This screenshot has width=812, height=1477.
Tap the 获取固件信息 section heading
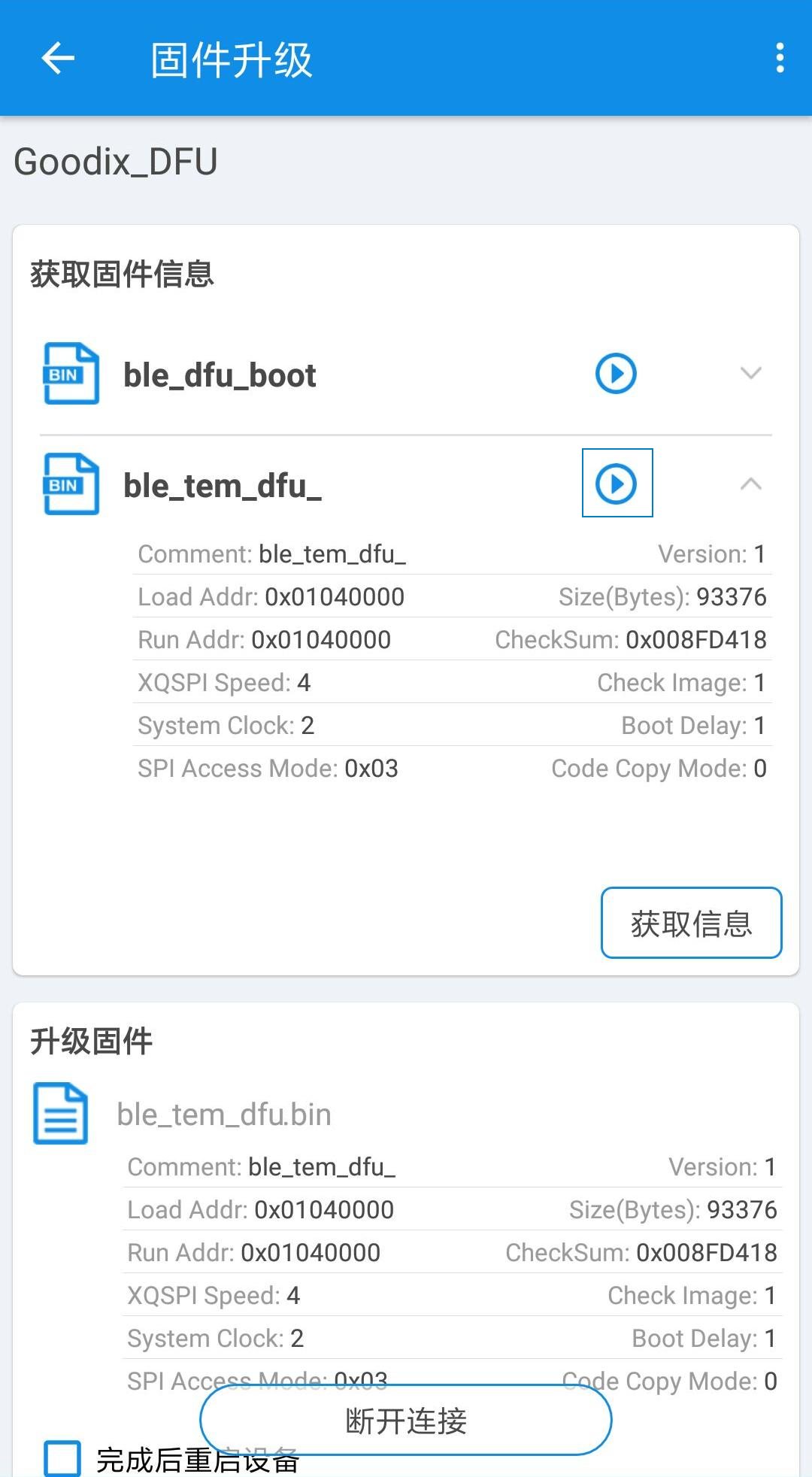point(123,274)
